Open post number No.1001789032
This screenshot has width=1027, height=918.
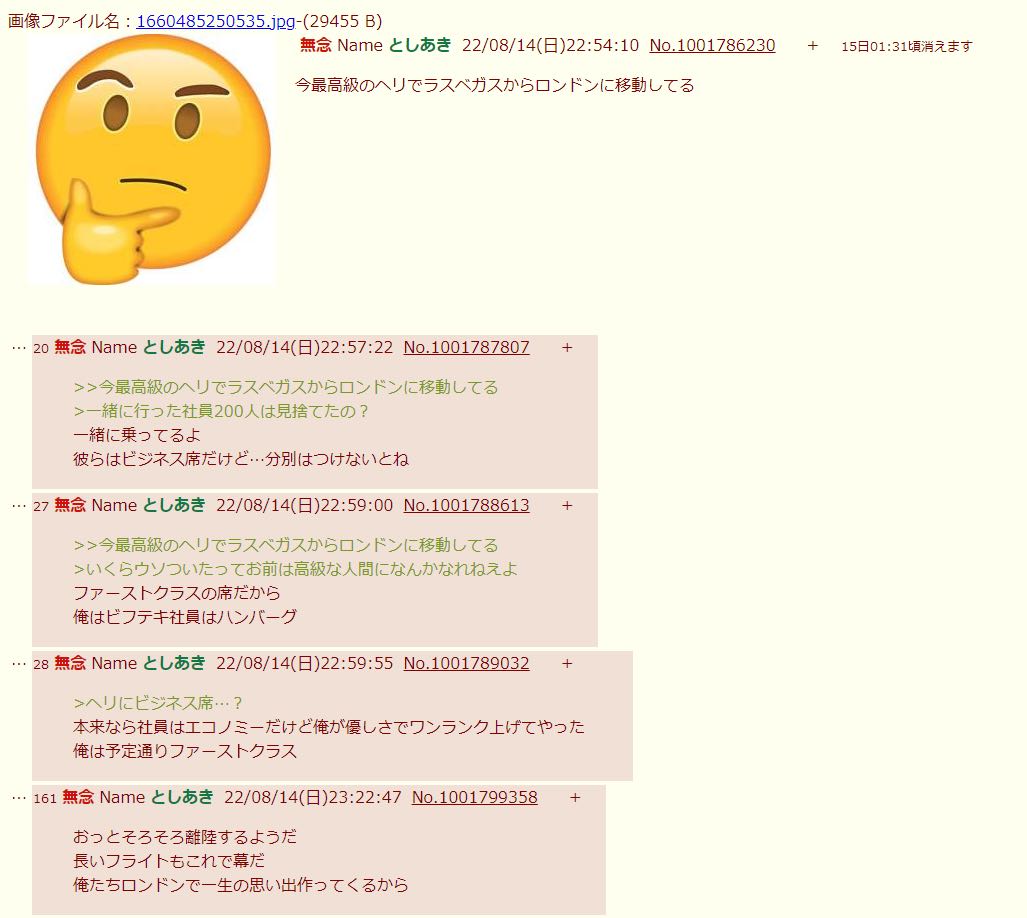(x=466, y=663)
